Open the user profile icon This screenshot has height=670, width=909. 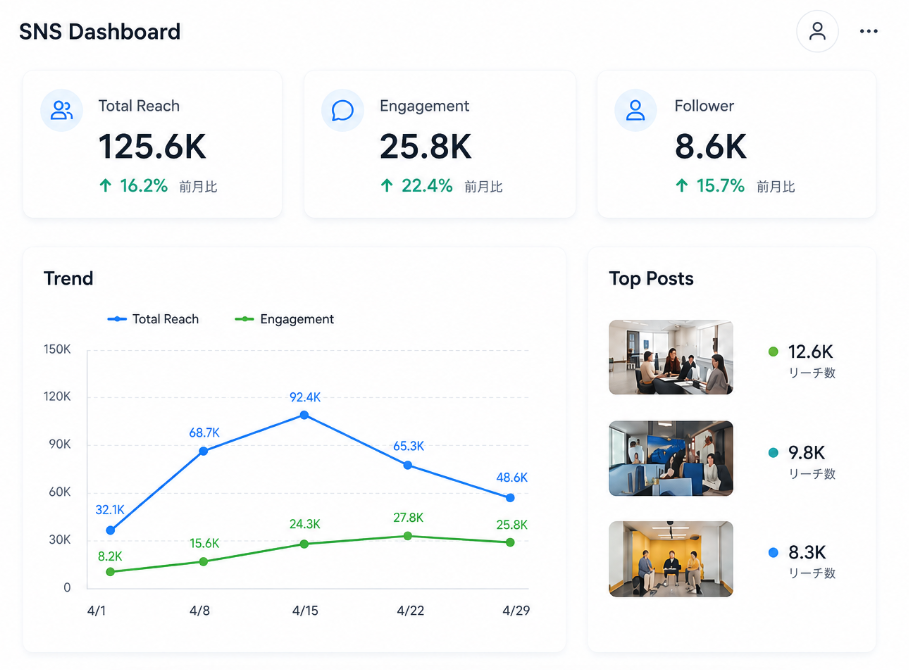[x=817, y=31]
